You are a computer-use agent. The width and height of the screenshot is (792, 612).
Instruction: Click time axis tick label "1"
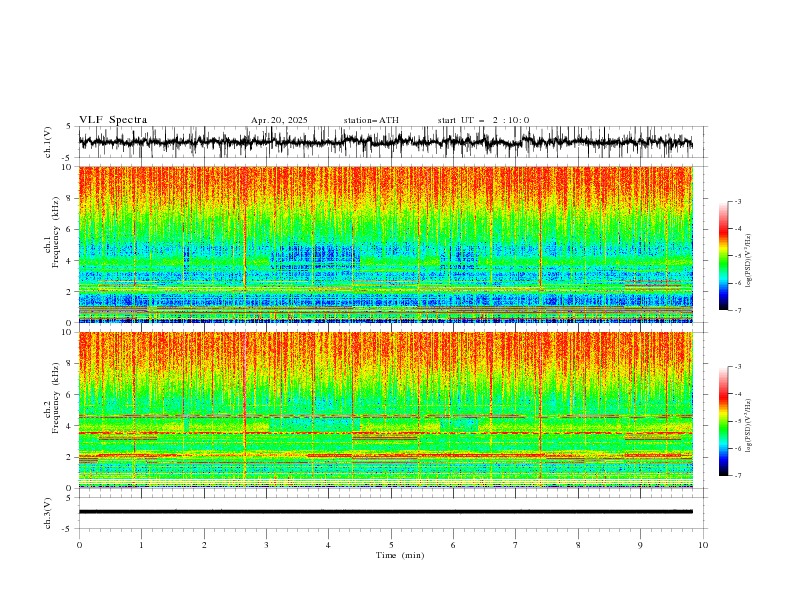pyautogui.click(x=141, y=545)
